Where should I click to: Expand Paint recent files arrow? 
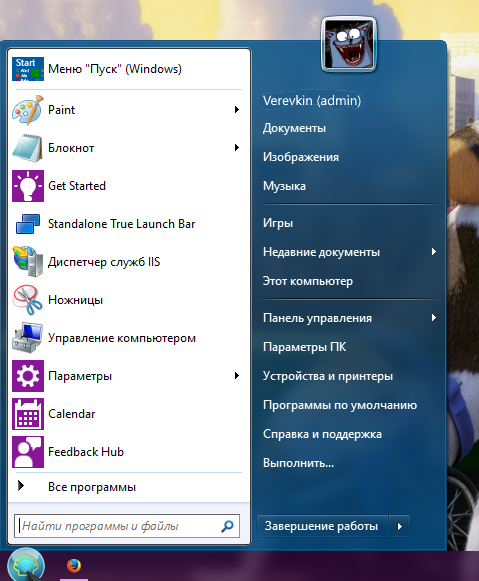pos(237,110)
